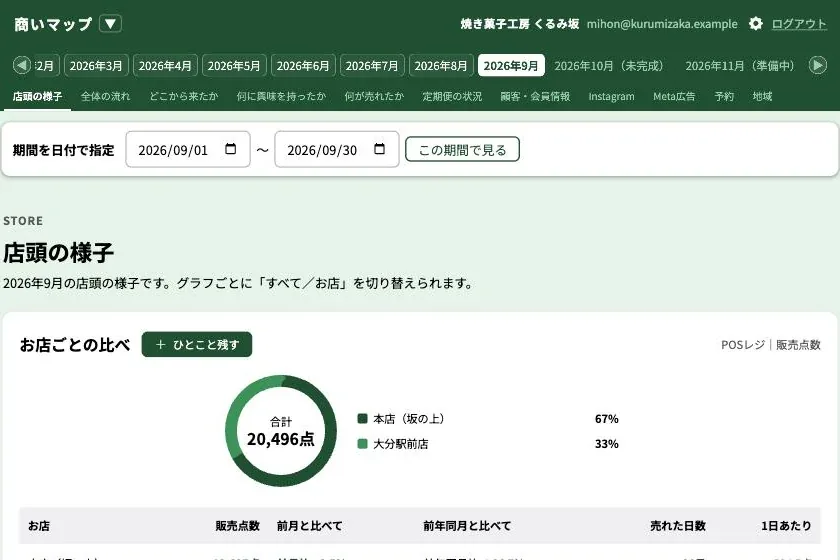Click the 大分駅前店 legend label
Screen dimensions: 840x560
[401, 444]
